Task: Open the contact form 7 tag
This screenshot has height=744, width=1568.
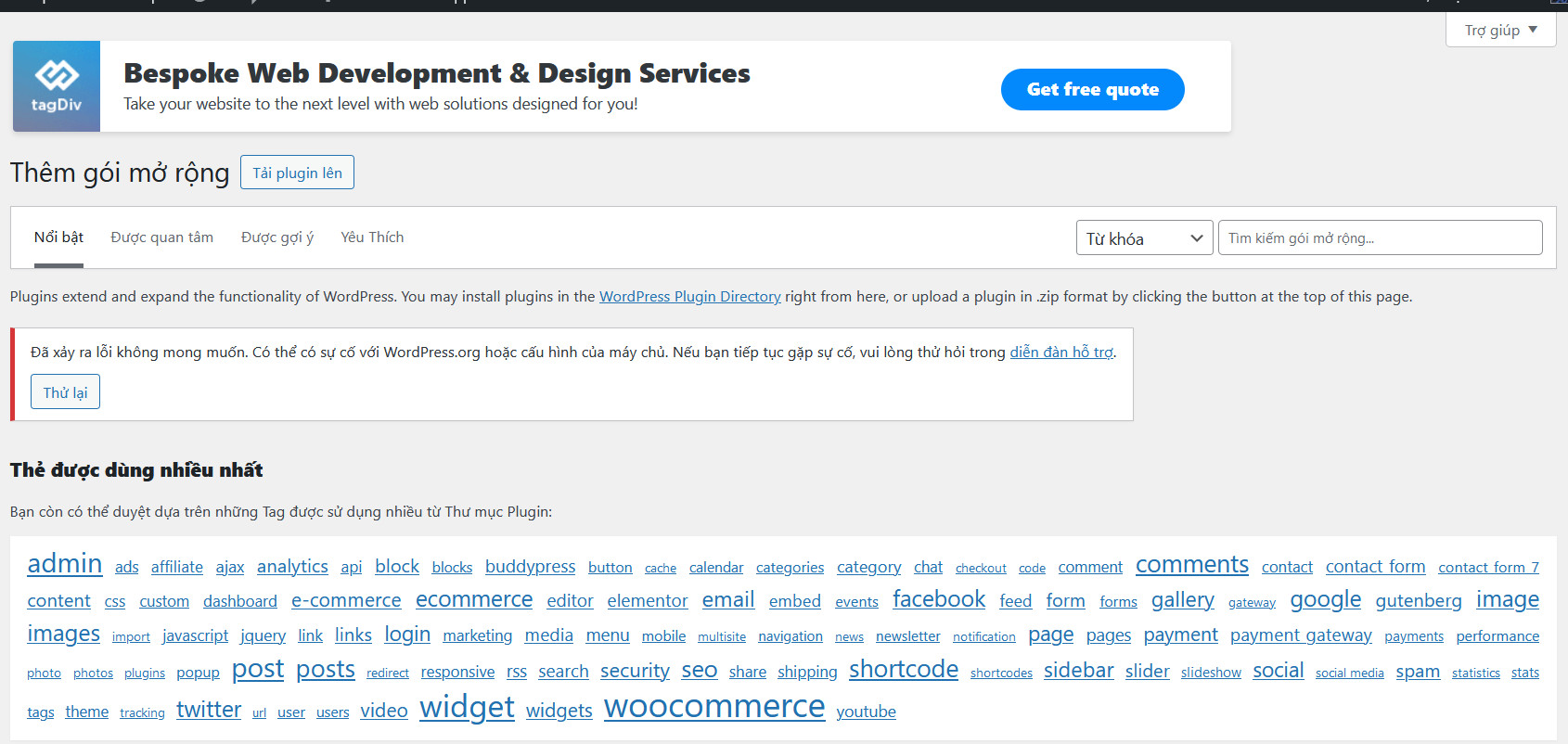Action: tap(1488, 568)
